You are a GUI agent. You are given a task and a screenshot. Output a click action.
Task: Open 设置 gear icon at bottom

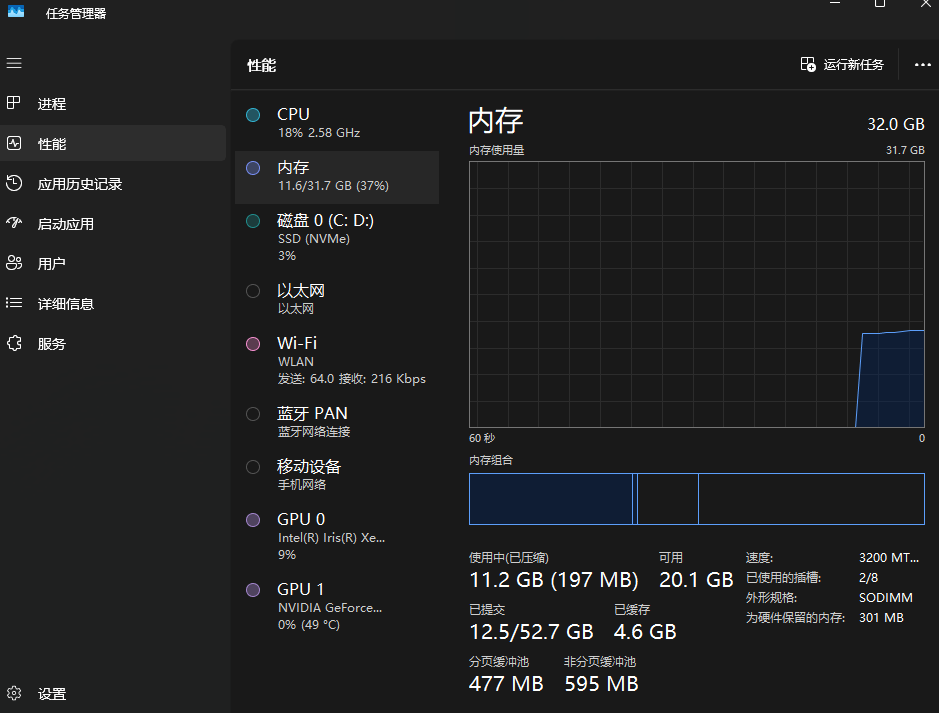pos(14,693)
